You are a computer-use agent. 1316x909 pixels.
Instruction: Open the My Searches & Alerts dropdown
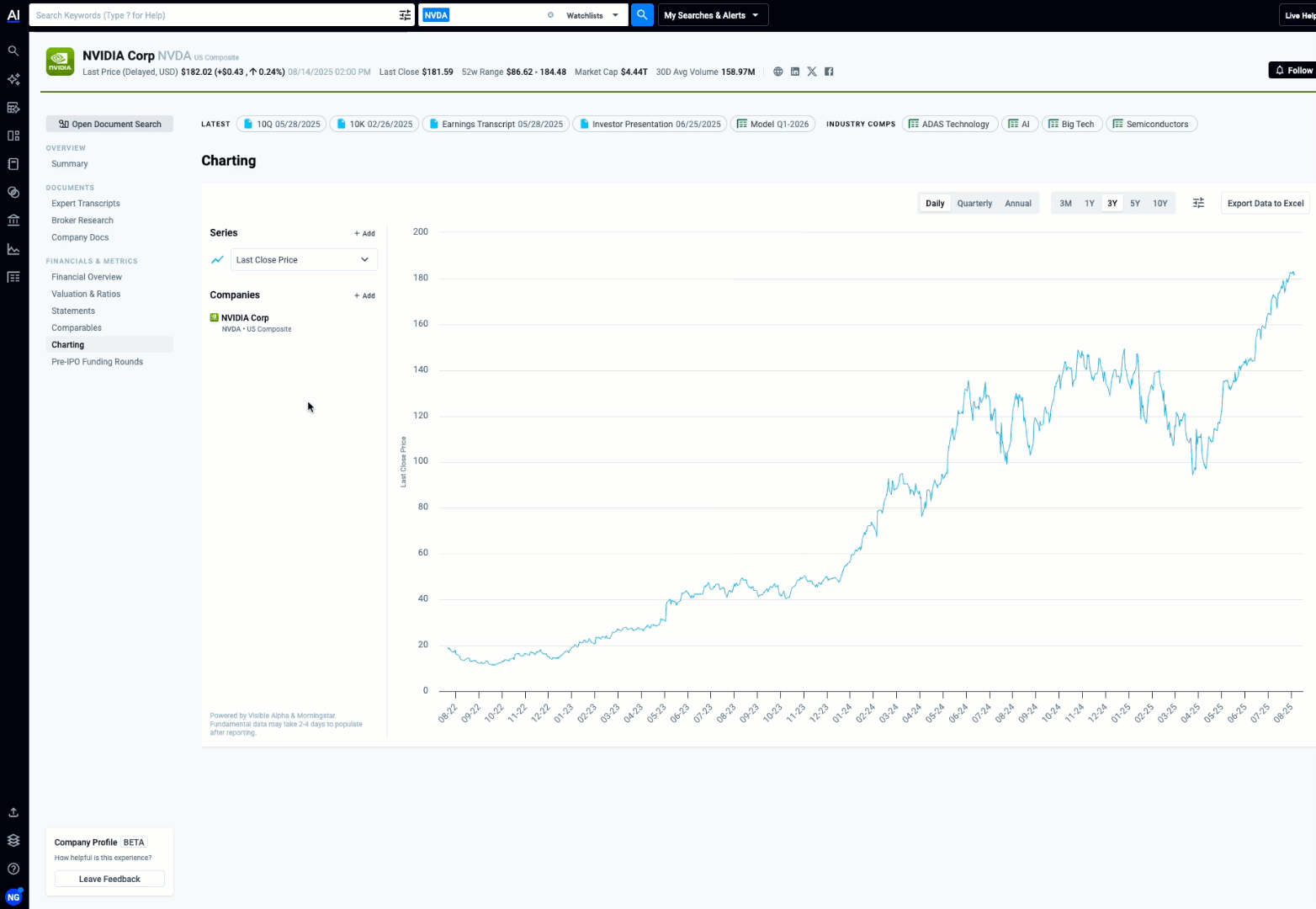[712, 14]
